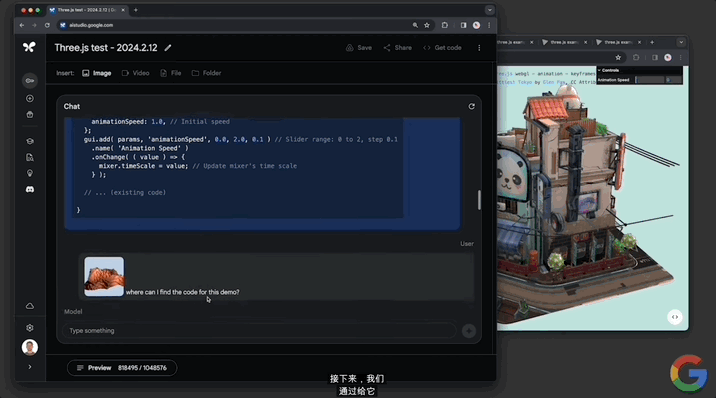Open the three-dot overflow menu by Get code

pos(479,48)
